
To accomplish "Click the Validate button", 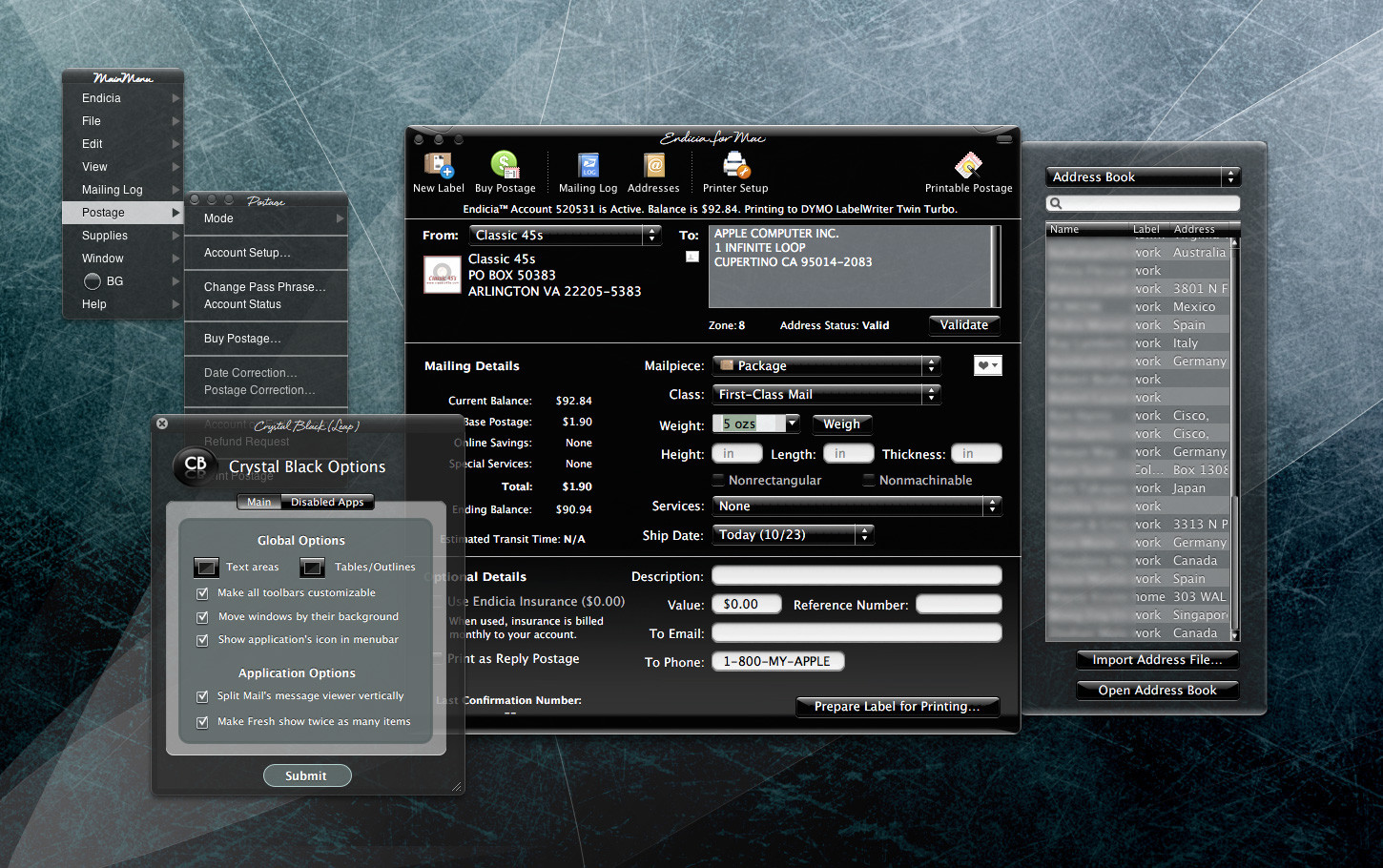I will click(964, 325).
